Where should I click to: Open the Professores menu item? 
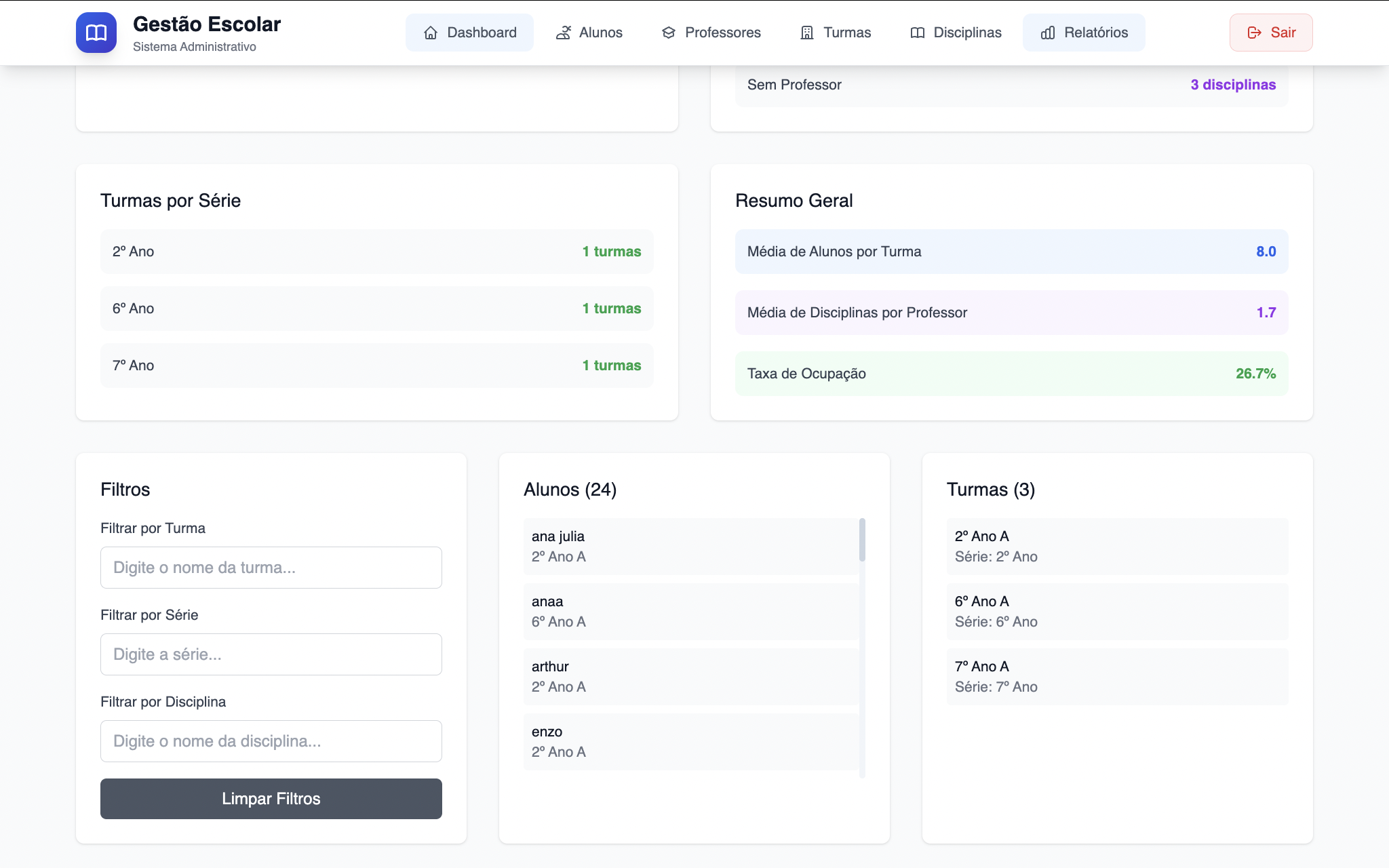click(722, 33)
